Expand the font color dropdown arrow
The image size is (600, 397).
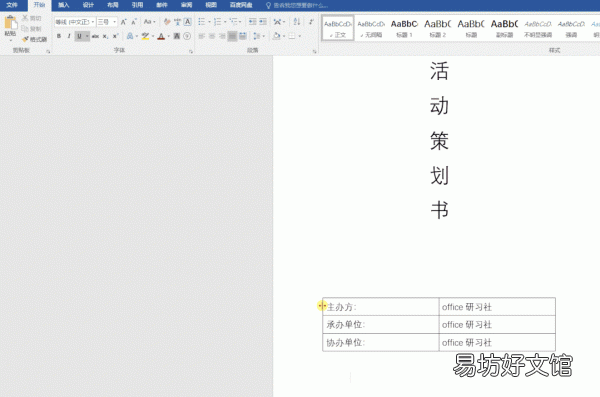coord(168,36)
